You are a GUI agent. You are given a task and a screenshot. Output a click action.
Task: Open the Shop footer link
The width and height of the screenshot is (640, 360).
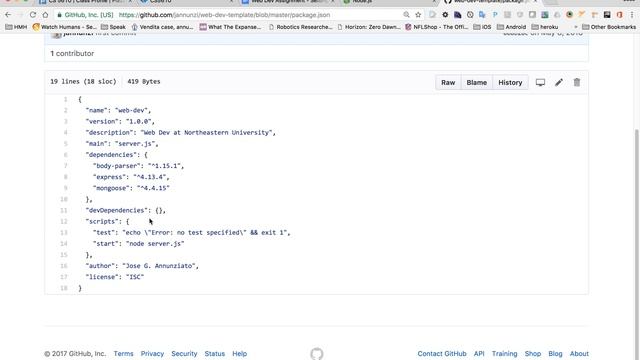tap(533, 353)
